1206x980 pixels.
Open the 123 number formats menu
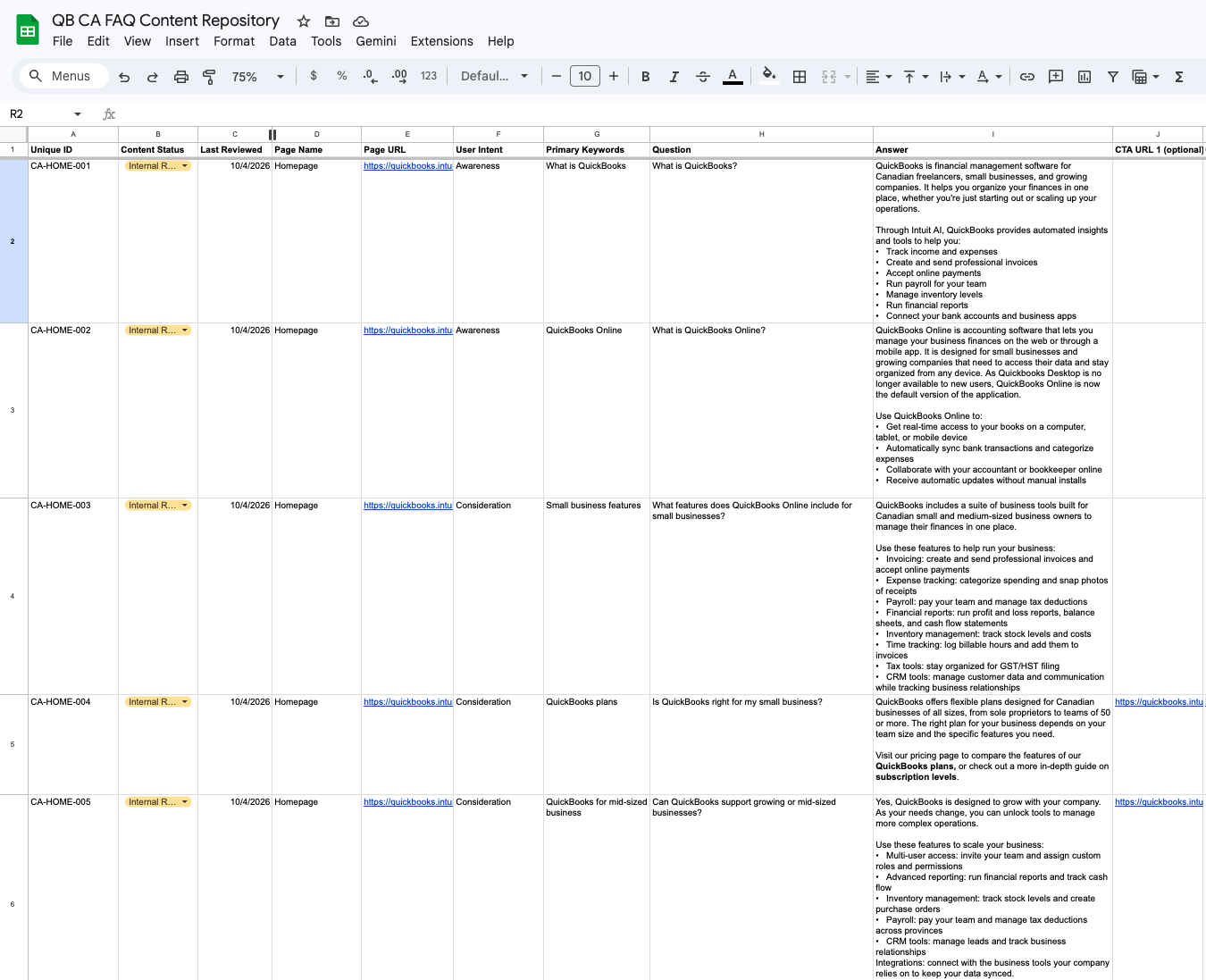coord(429,77)
